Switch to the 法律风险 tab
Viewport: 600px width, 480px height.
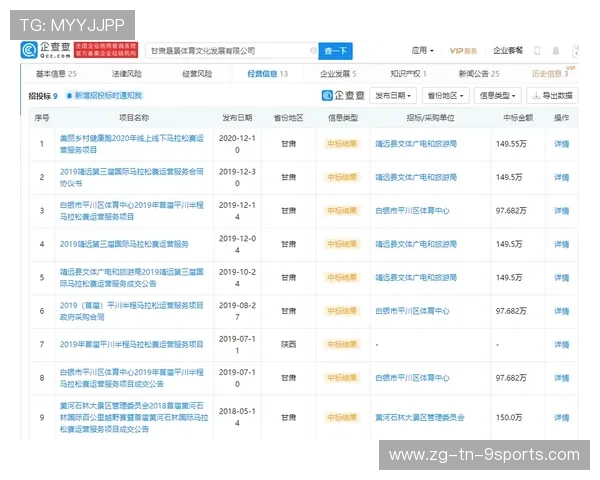point(127,73)
